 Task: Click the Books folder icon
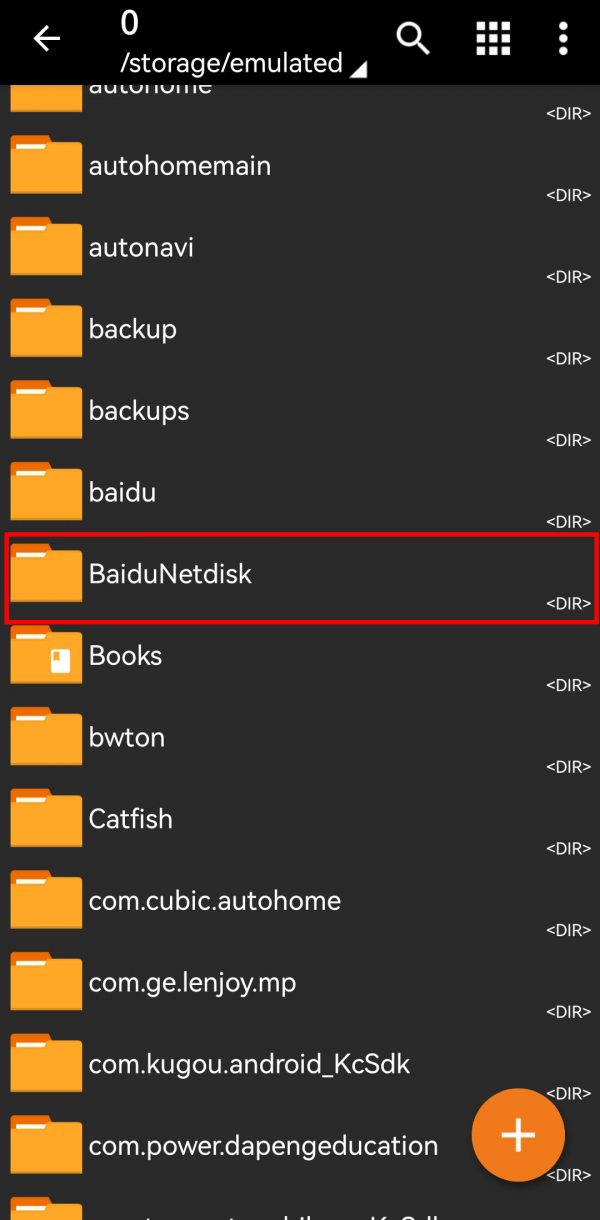[46, 656]
